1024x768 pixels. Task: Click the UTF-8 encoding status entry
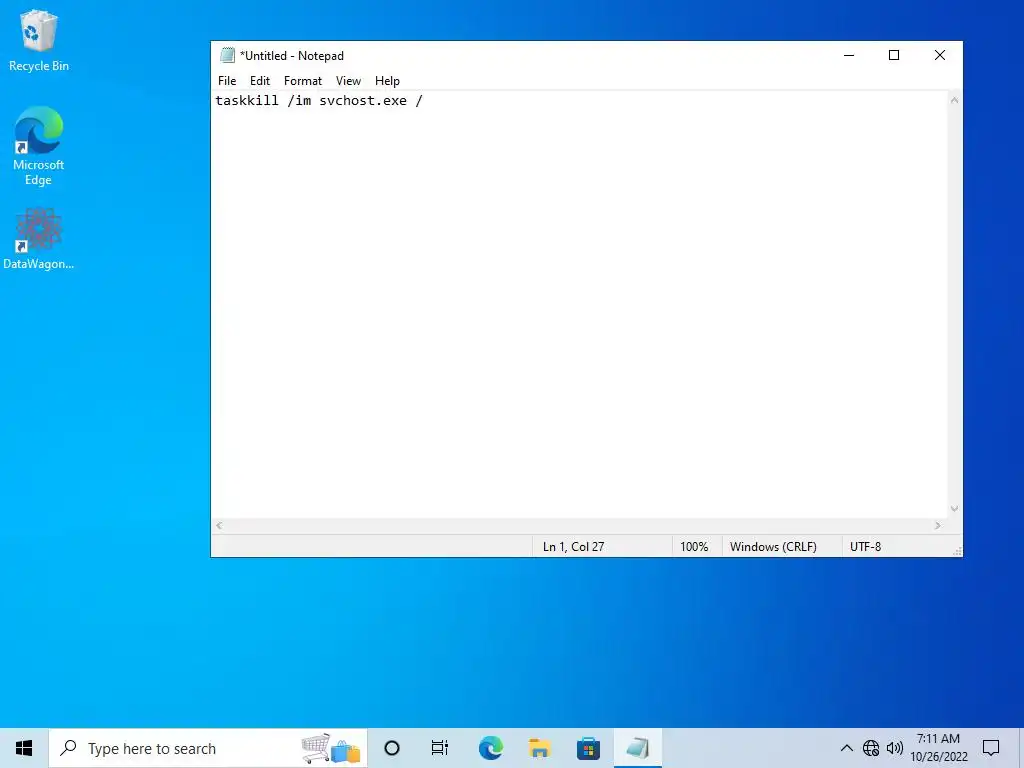[x=865, y=547]
